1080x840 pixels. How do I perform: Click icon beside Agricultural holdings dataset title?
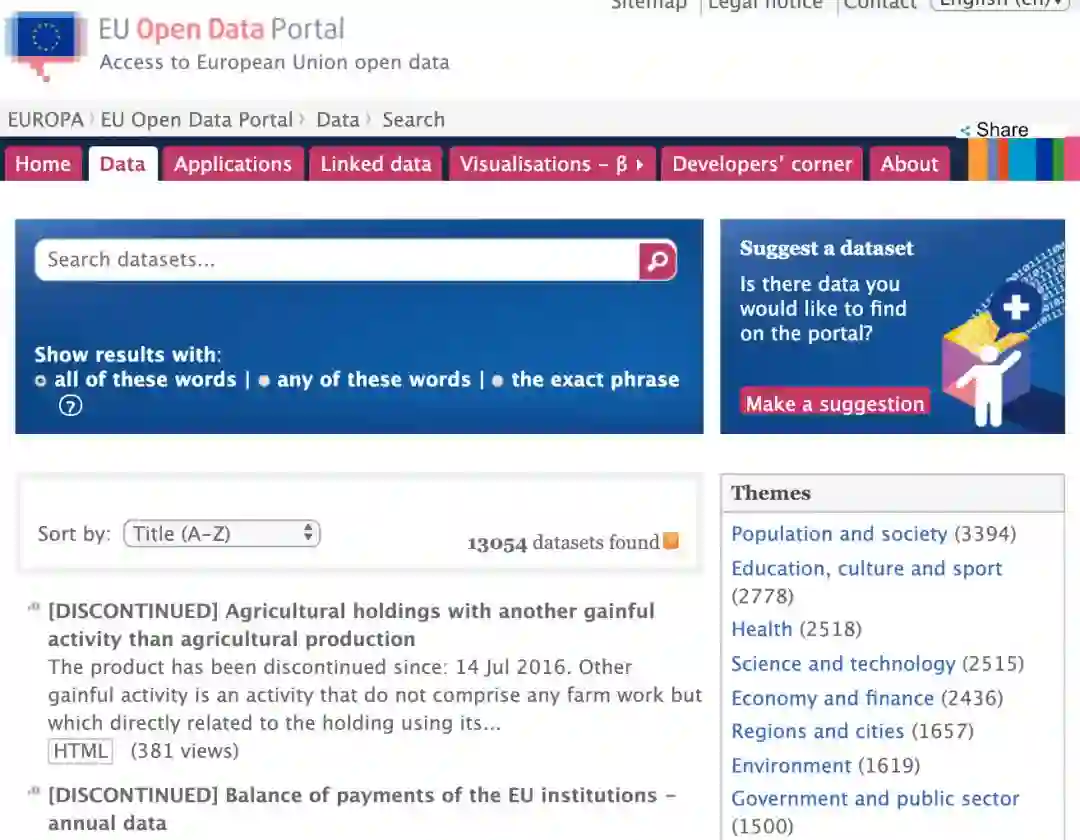click(34, 607)
